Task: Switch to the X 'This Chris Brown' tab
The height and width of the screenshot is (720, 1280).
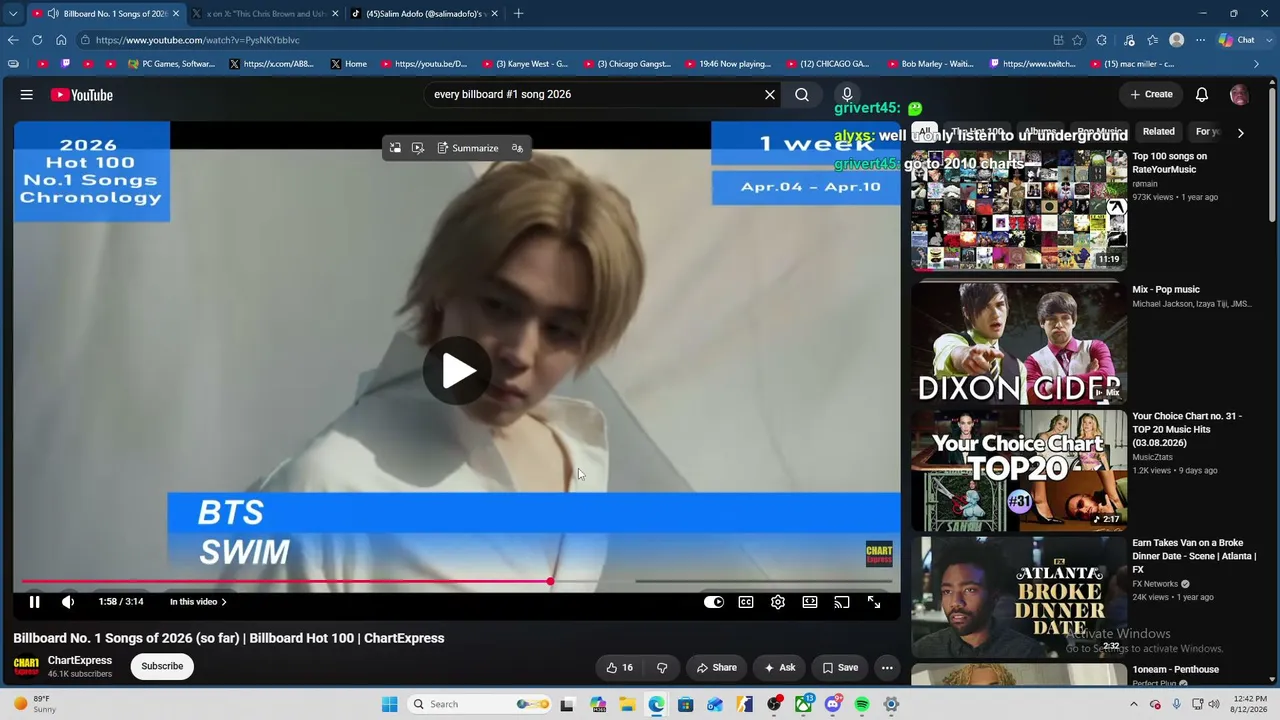Action: point(267,14)
